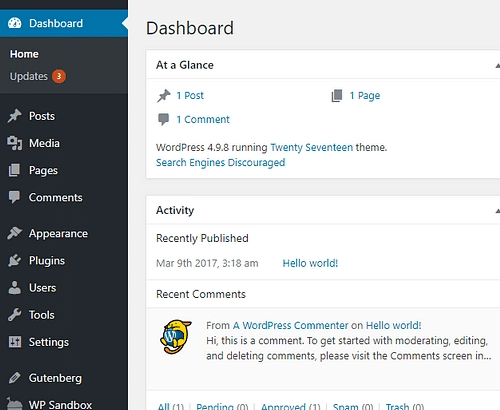This screenshot has height=410, width=500.
Task: Collapse the At a Glance panel
Action: tap(497, 65)
